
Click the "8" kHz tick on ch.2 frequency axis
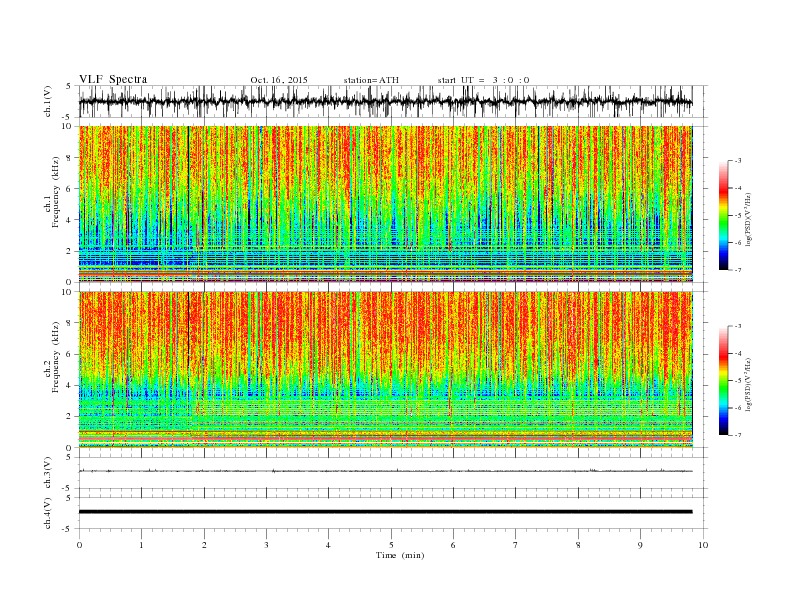[x=70, y=323]
